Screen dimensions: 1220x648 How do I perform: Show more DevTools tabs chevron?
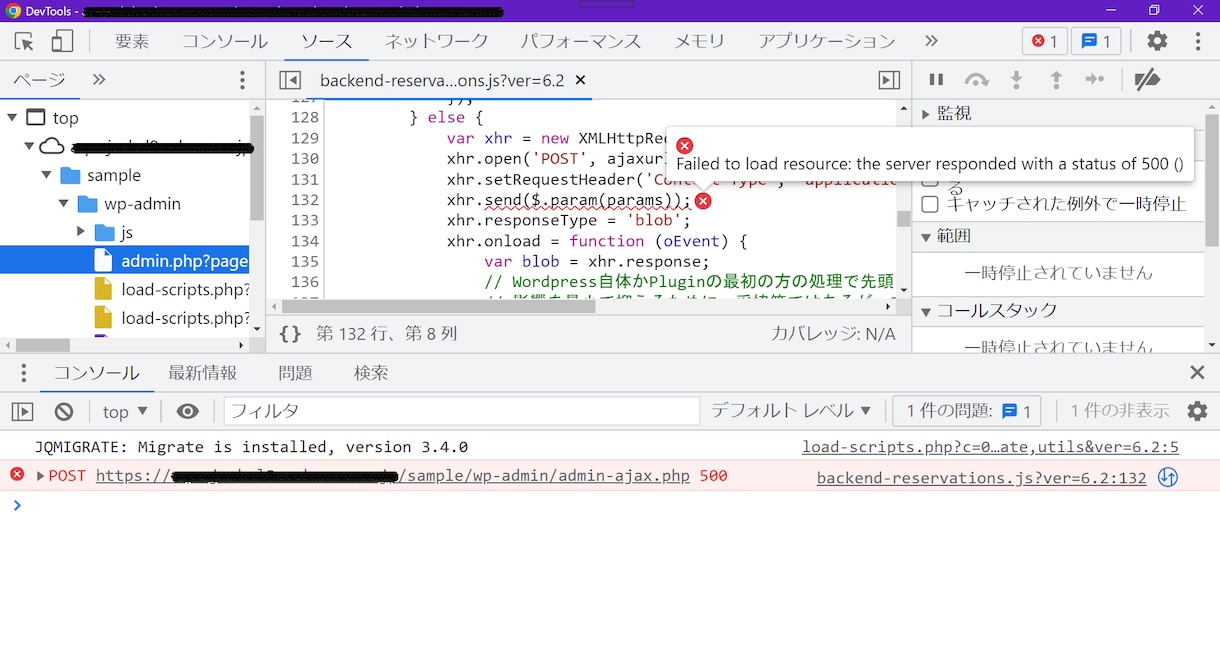pyautogui.click(x=931, y=41)
